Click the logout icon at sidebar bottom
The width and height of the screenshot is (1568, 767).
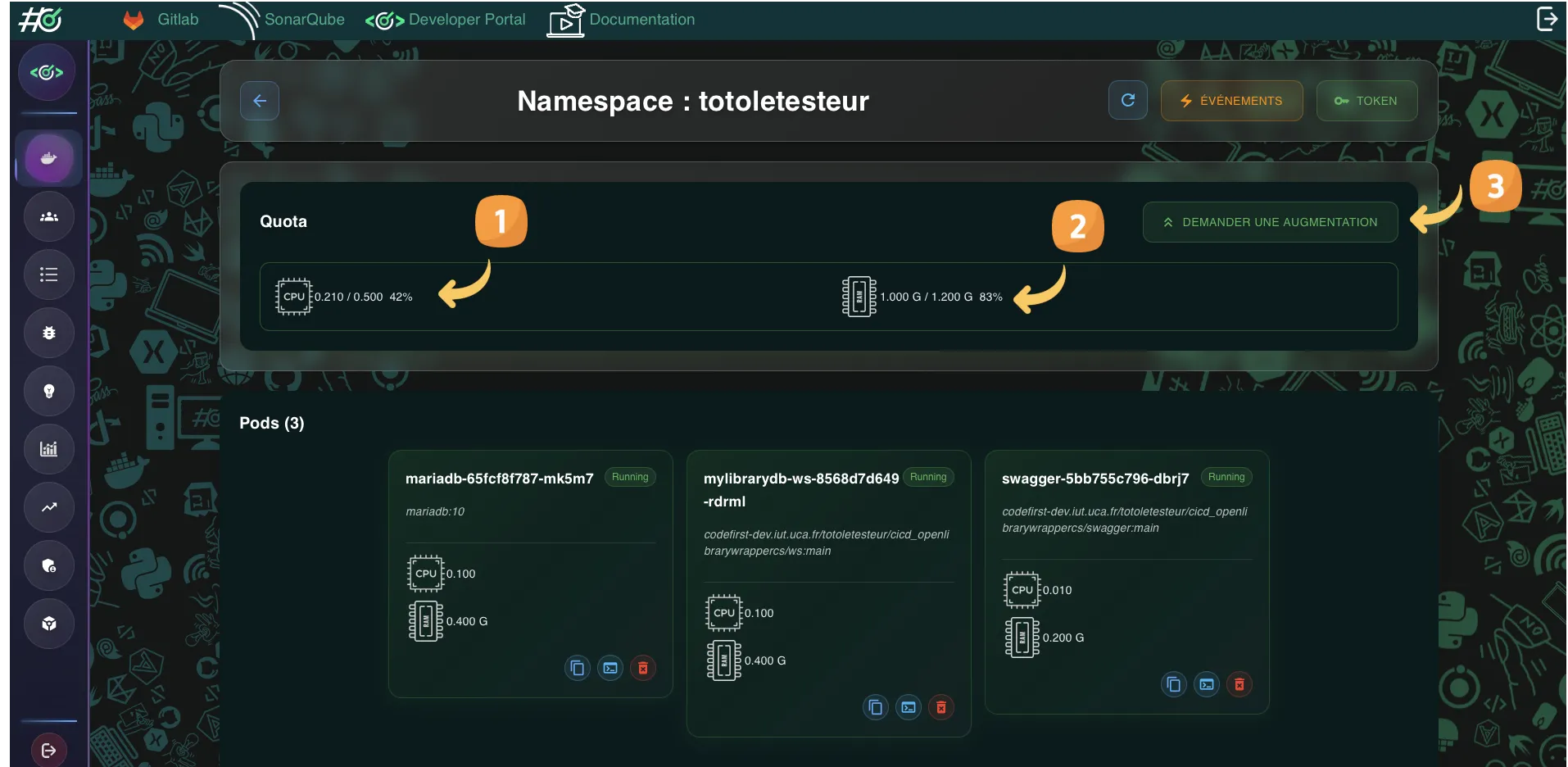coord(48,750)
